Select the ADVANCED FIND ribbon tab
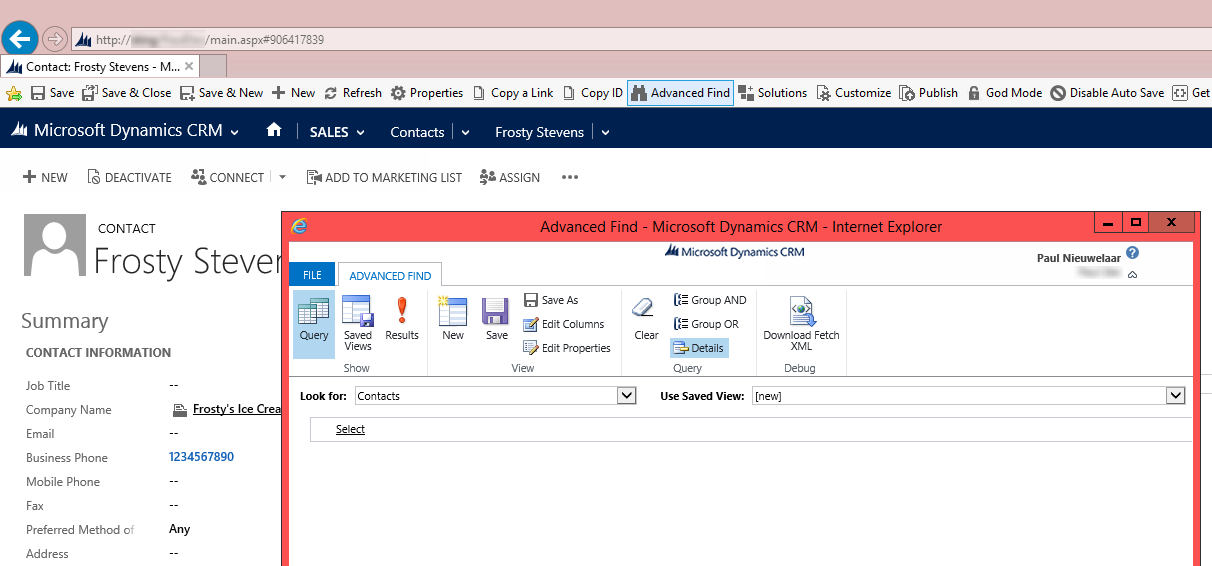Viewport: 1212px width, 566px height. pyautogui.click(x=390, y=275)
